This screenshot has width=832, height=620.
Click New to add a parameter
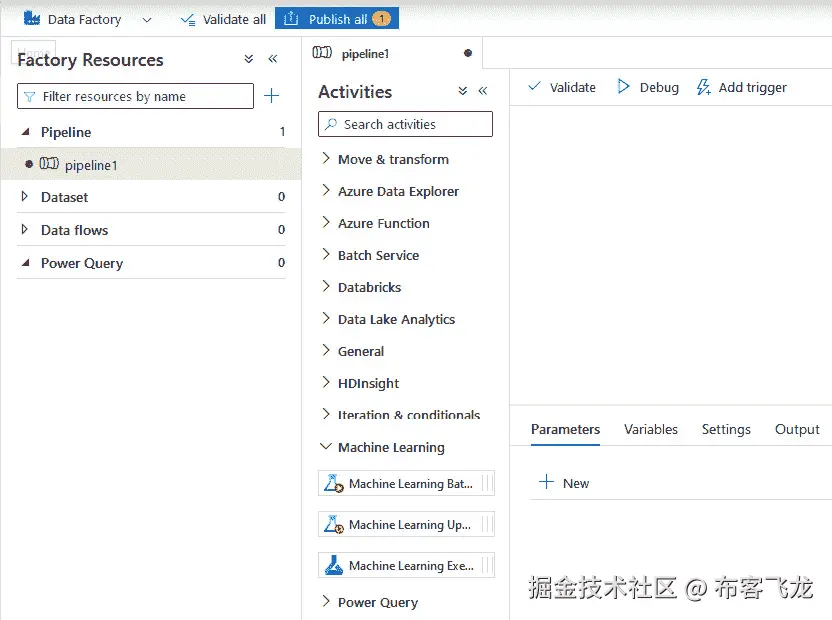(564, 483)
